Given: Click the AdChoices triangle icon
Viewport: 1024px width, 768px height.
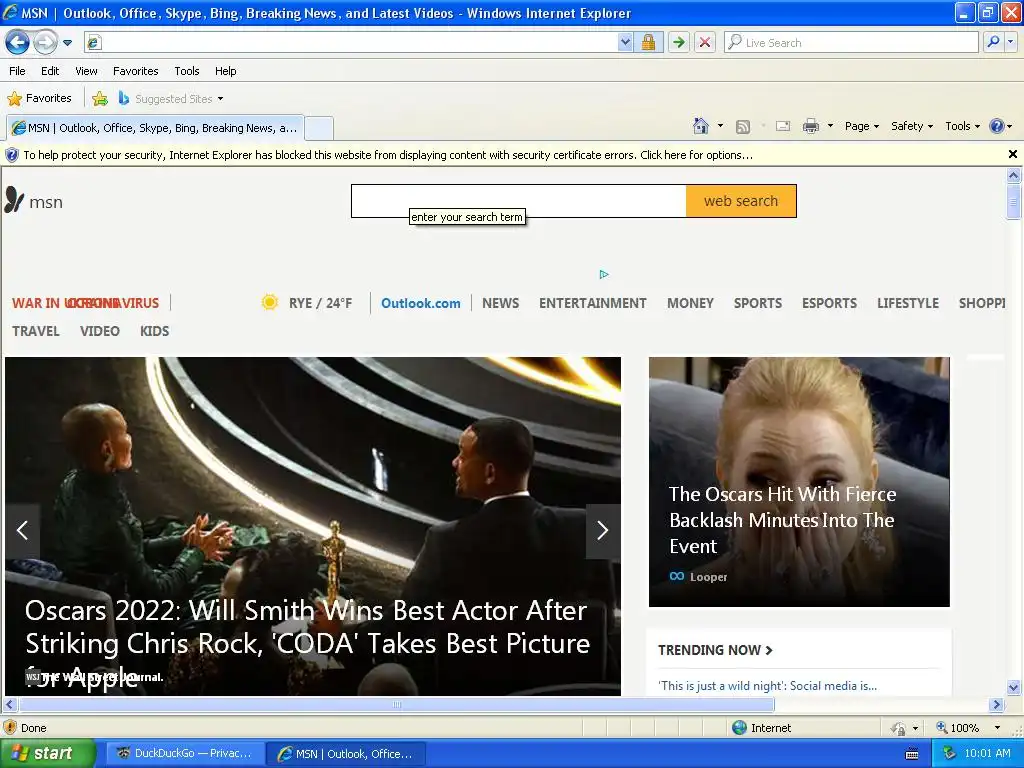Looking at the screenshot, I should (603, 274).
